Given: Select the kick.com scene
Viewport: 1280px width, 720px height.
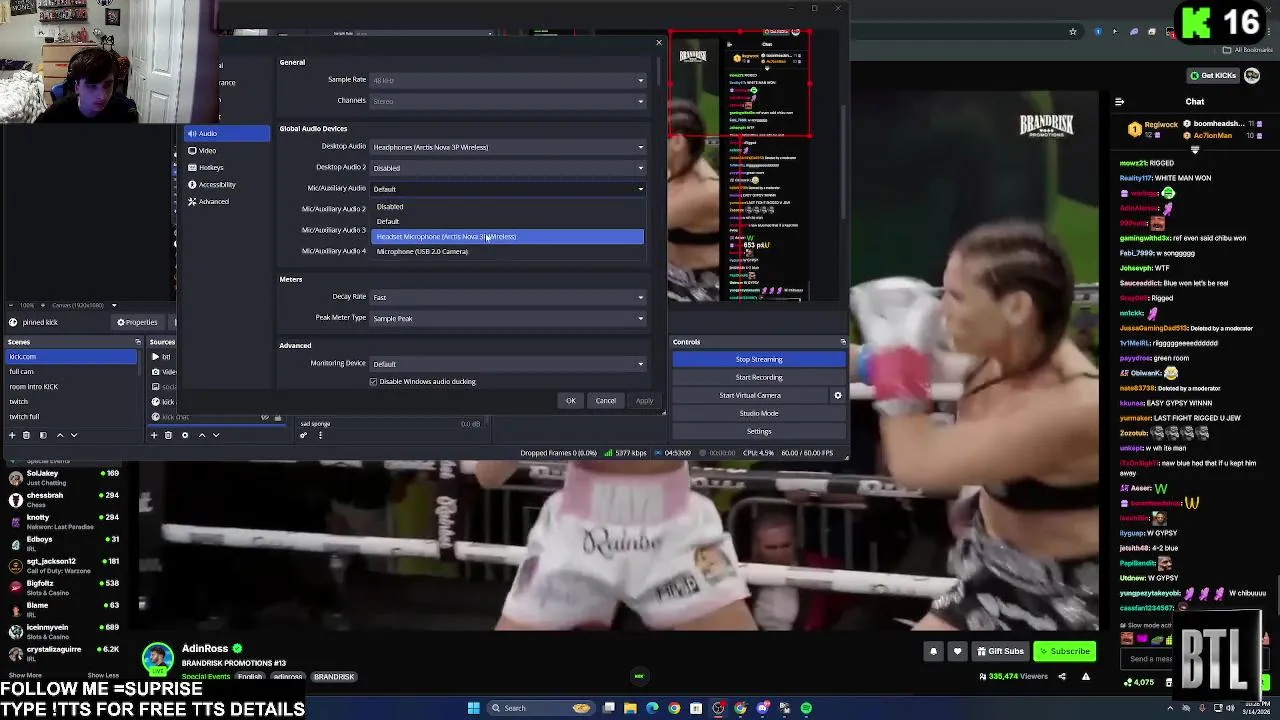Looking at the screenshot, I should pos(70,357).
